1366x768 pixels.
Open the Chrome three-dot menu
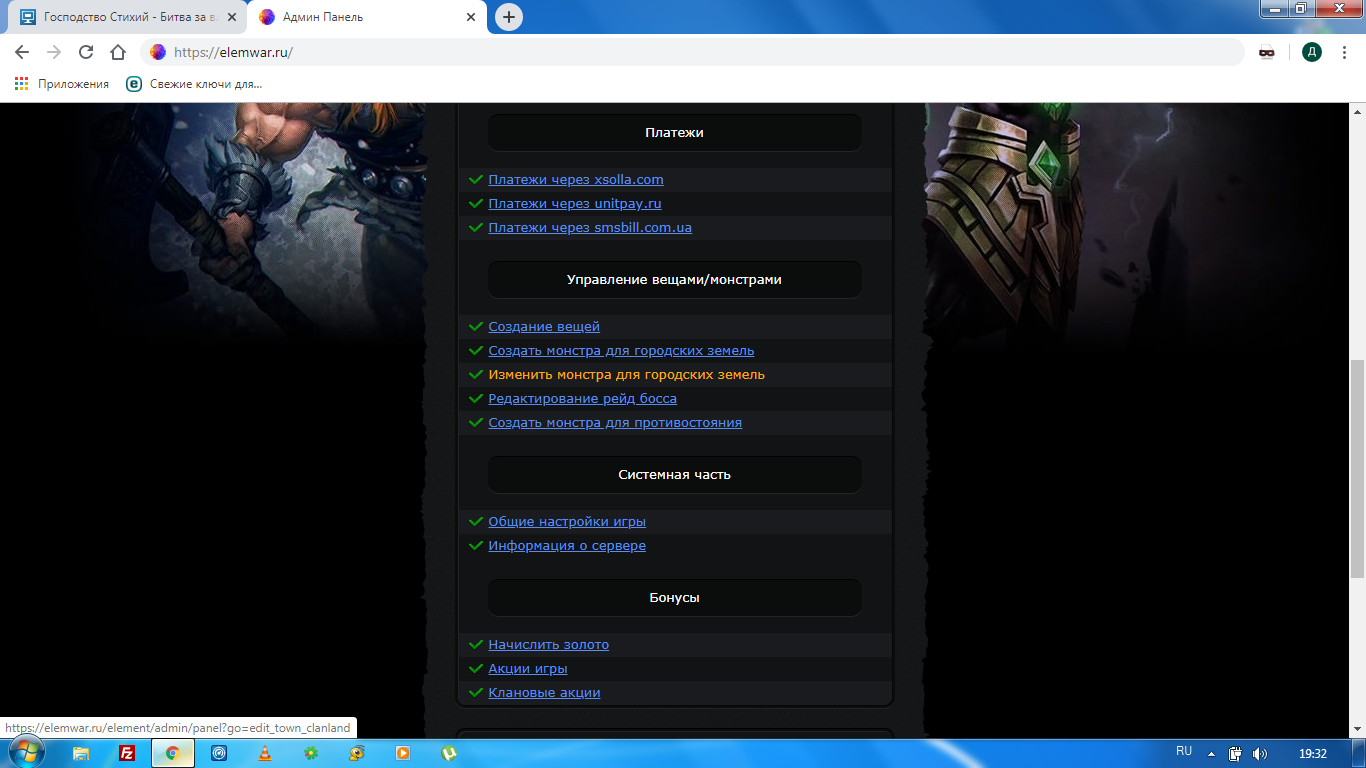[1345, 52]
